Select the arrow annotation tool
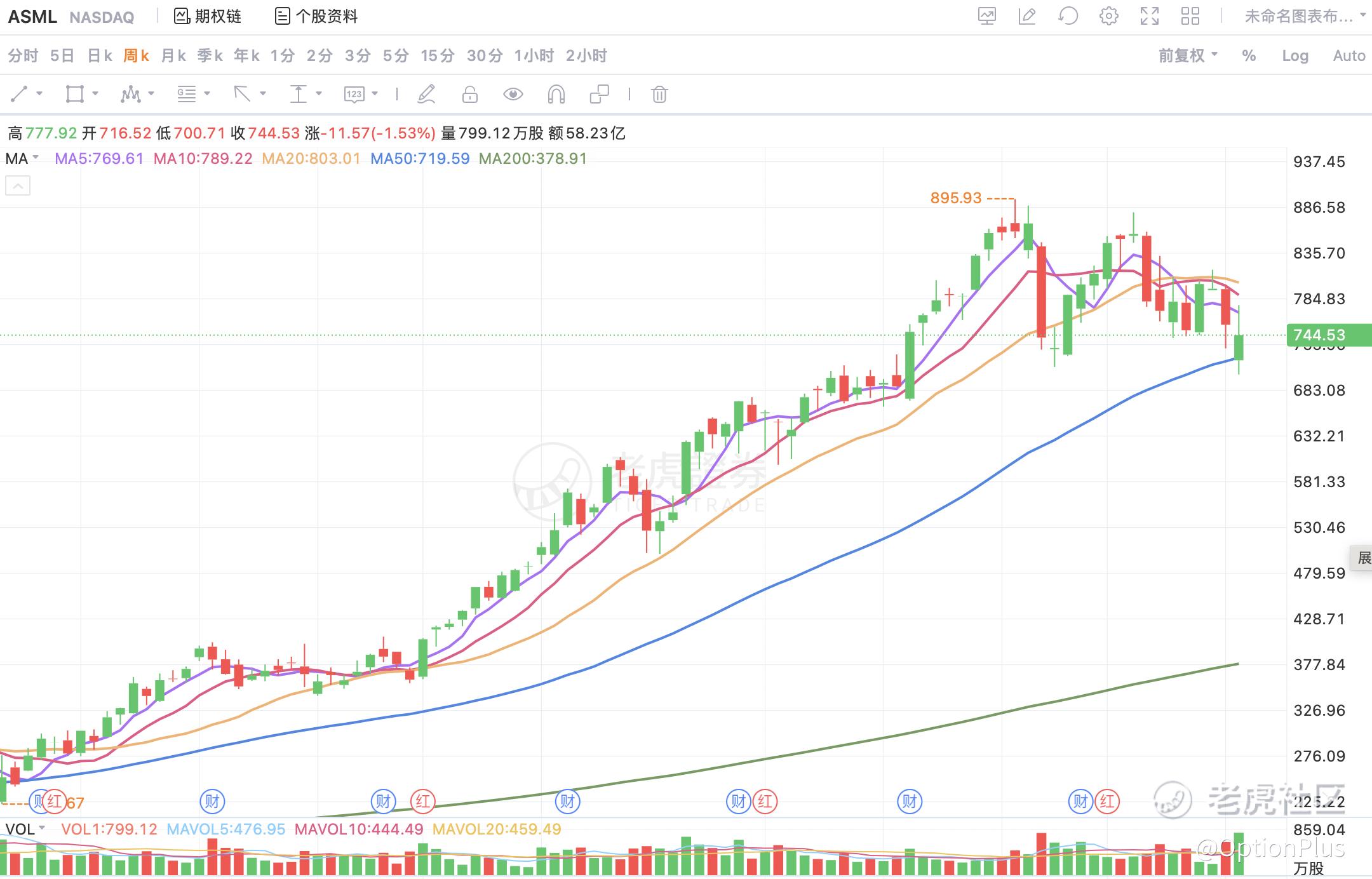Screen dimensions: 1372x879 click(243, 95)
